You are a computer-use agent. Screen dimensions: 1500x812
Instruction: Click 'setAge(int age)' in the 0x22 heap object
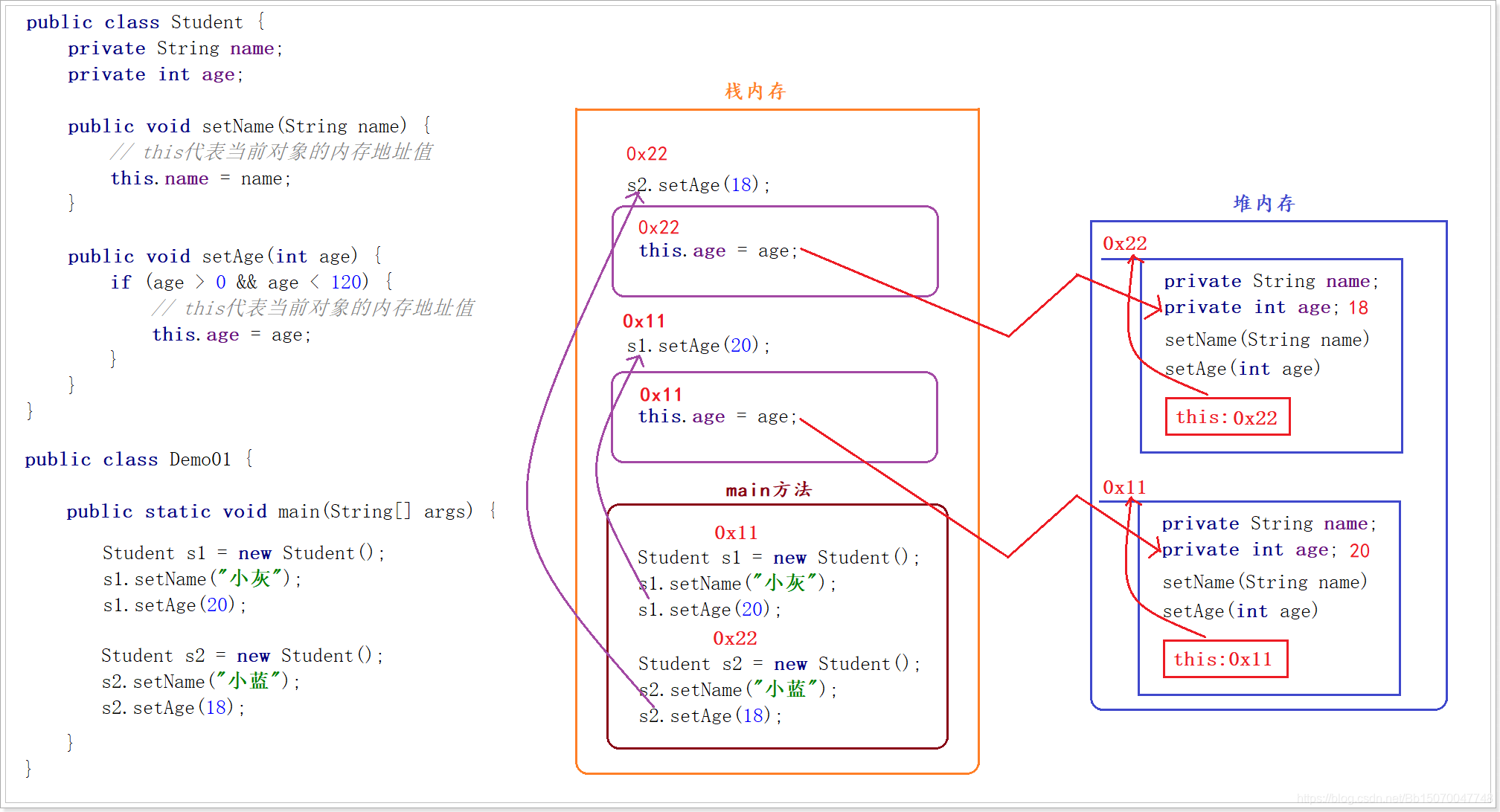[x=1243, y=369]
